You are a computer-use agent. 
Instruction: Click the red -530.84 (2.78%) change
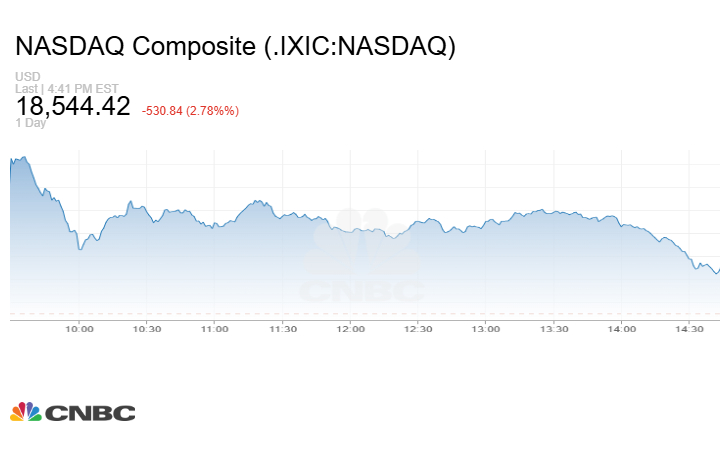pyautogui.click(x=190, y=110)
